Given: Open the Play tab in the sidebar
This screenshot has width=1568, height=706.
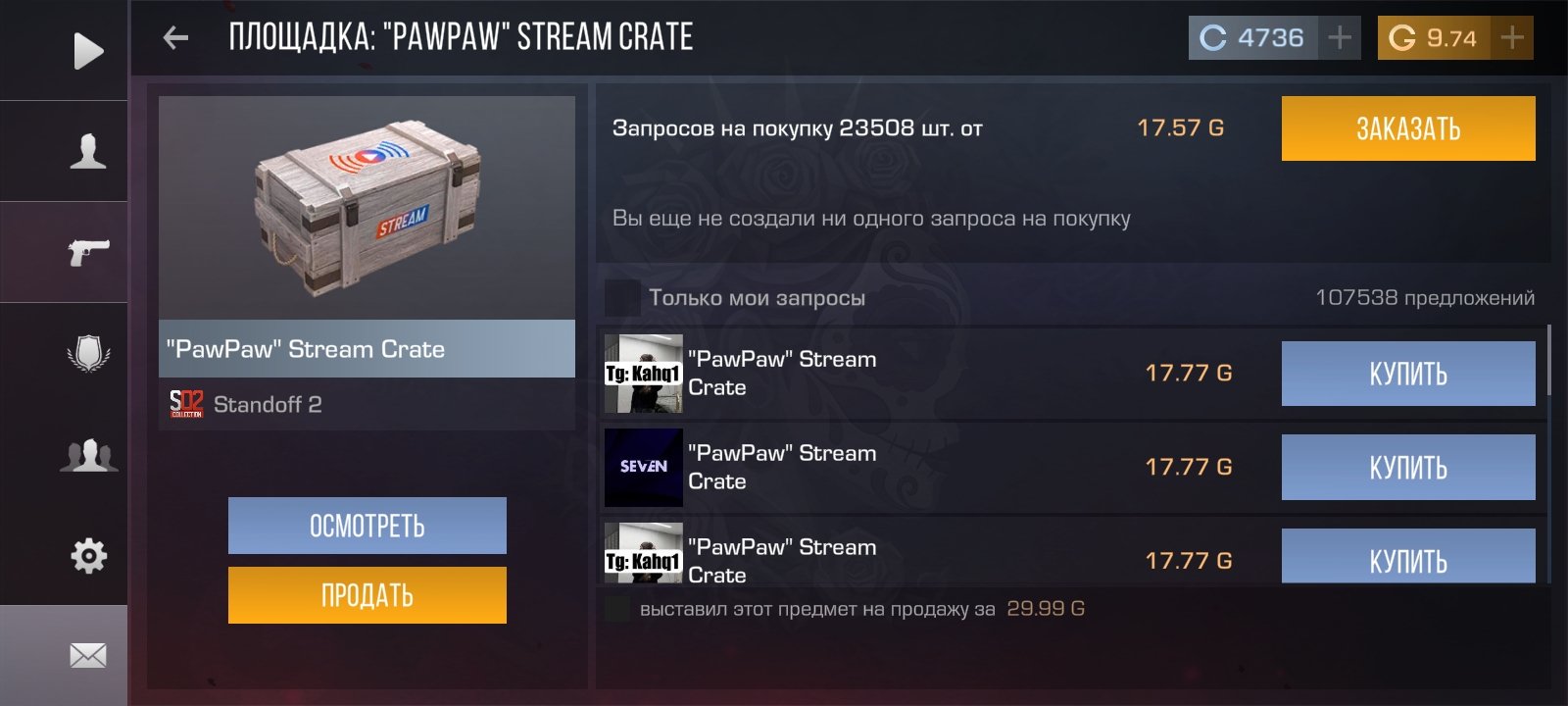Looking at the screenshot, I should pos(88,51).
